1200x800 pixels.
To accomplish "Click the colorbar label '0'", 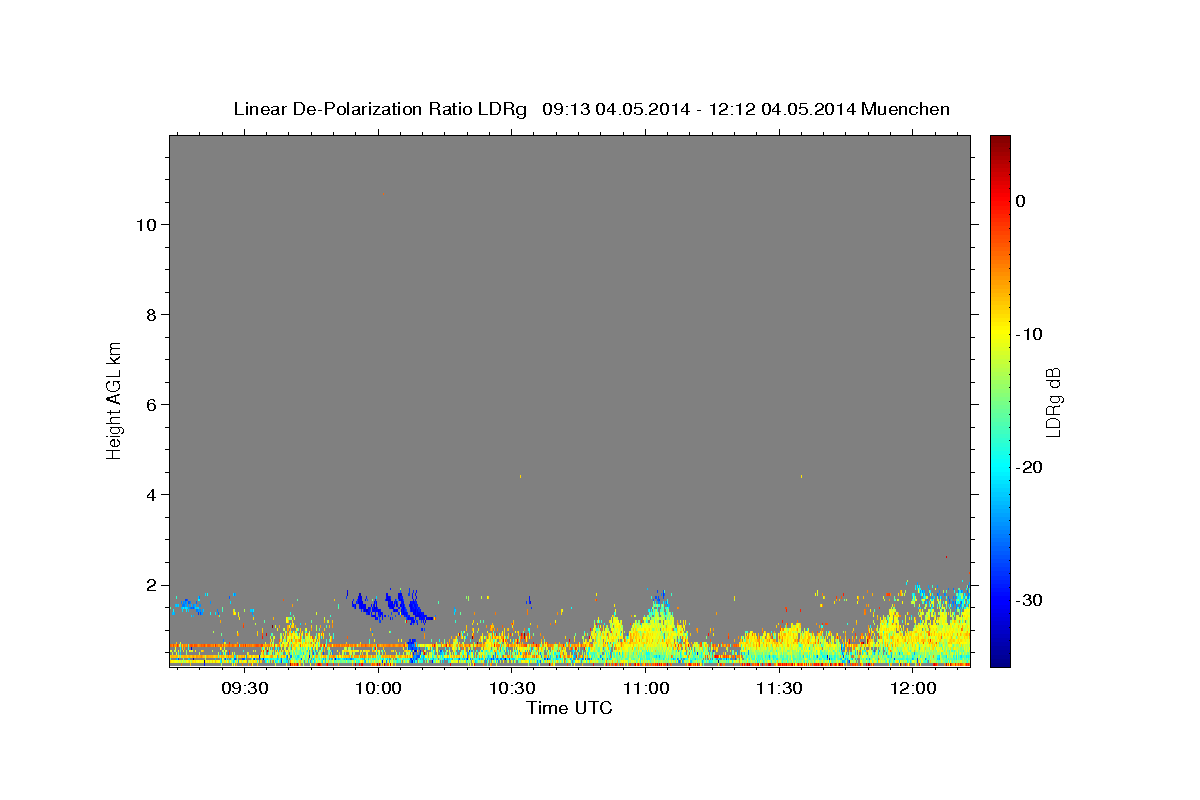I will (1021, 201).
